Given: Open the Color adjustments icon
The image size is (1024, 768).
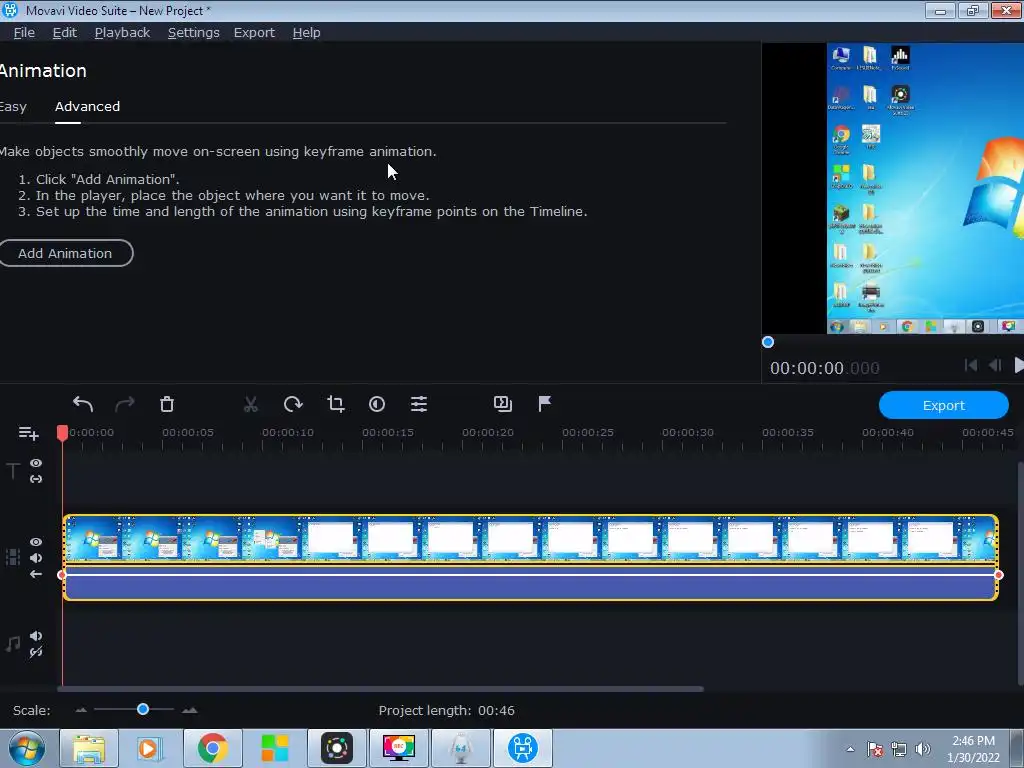Looking at the screenshot, I should (x=377, y=404).
